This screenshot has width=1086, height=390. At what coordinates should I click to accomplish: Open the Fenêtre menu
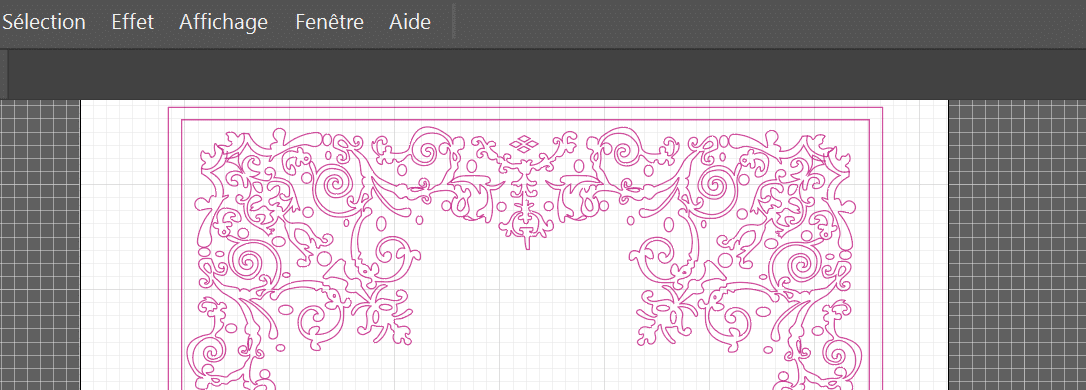pyautogui.click(x=329, y=22)
